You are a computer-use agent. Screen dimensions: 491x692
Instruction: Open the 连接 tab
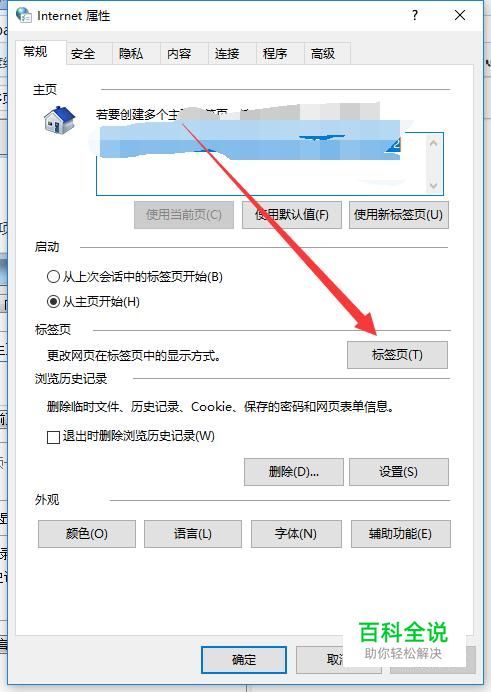click(227, 54)
